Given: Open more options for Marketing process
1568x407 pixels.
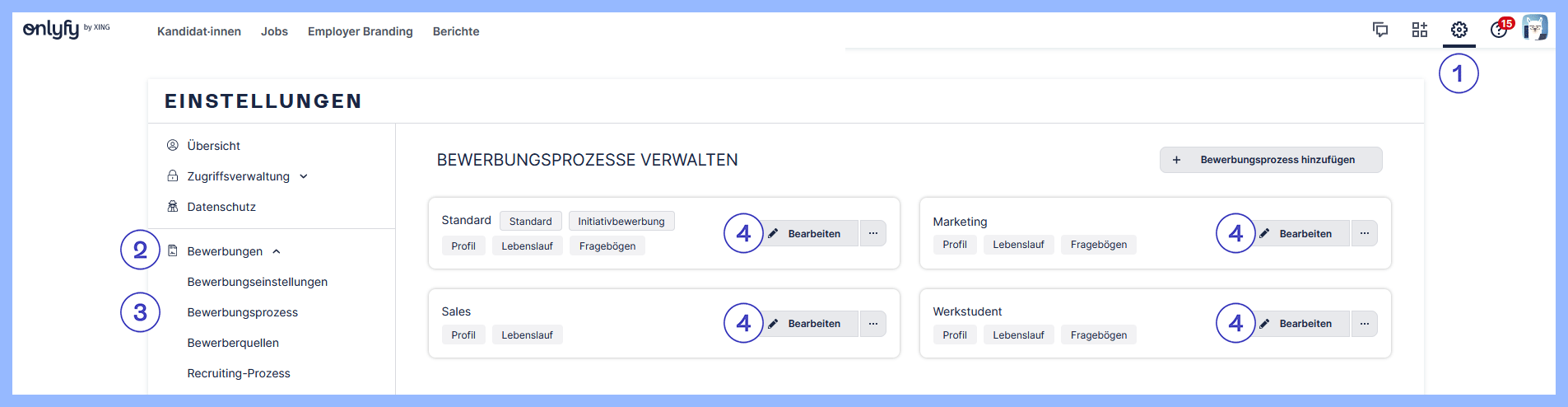Looking at the screenshot, I should point(1364,233).
